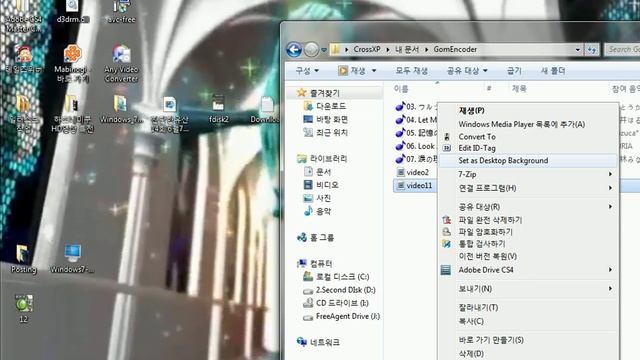This screenshot has height=360, width=640.
Task: Expand 공유 대상(R) submenu
Action: tap(528, 207)
